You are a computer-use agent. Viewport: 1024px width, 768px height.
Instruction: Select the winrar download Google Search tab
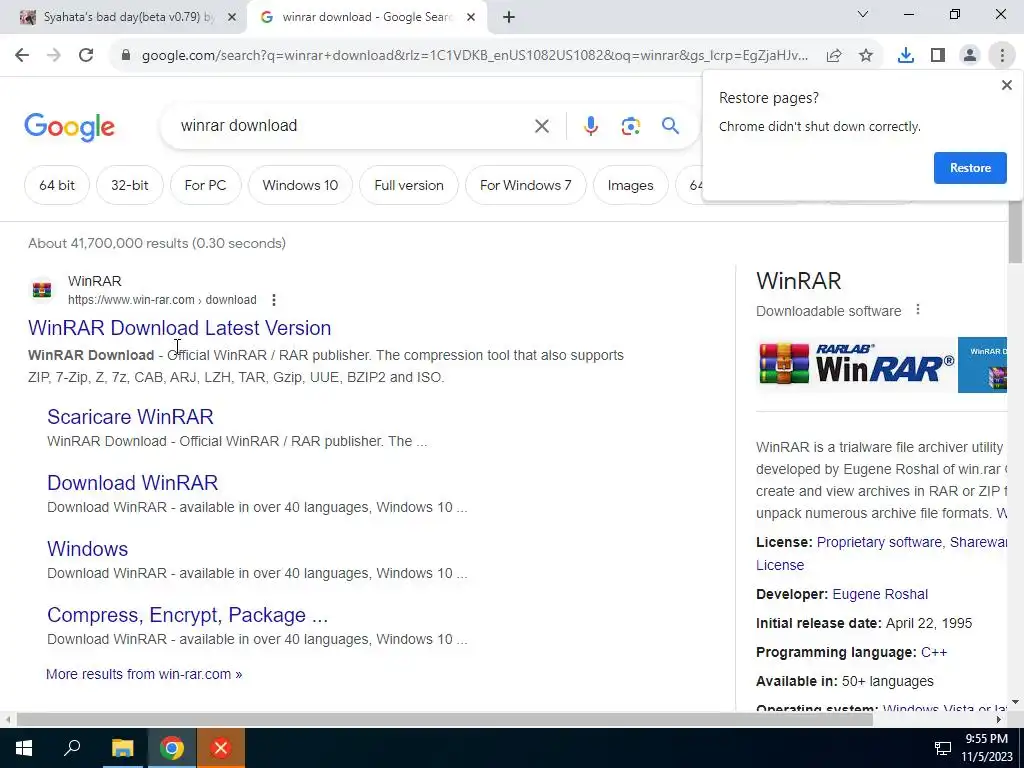366,17
